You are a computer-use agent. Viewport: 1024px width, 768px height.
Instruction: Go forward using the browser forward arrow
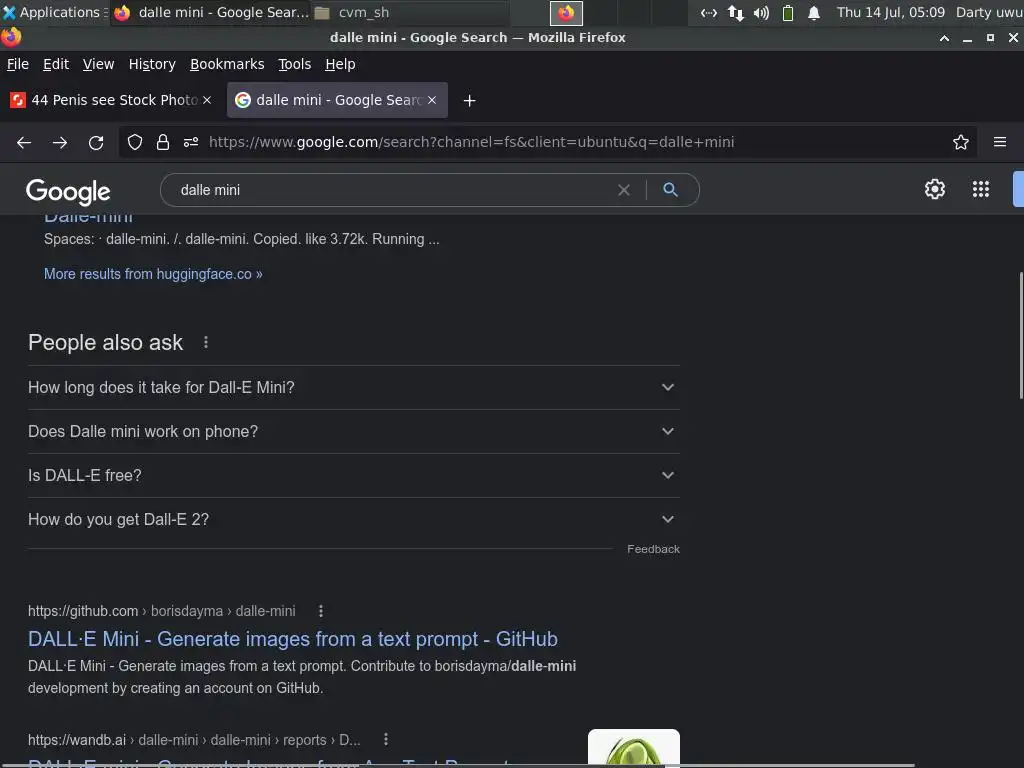point(60,142)
